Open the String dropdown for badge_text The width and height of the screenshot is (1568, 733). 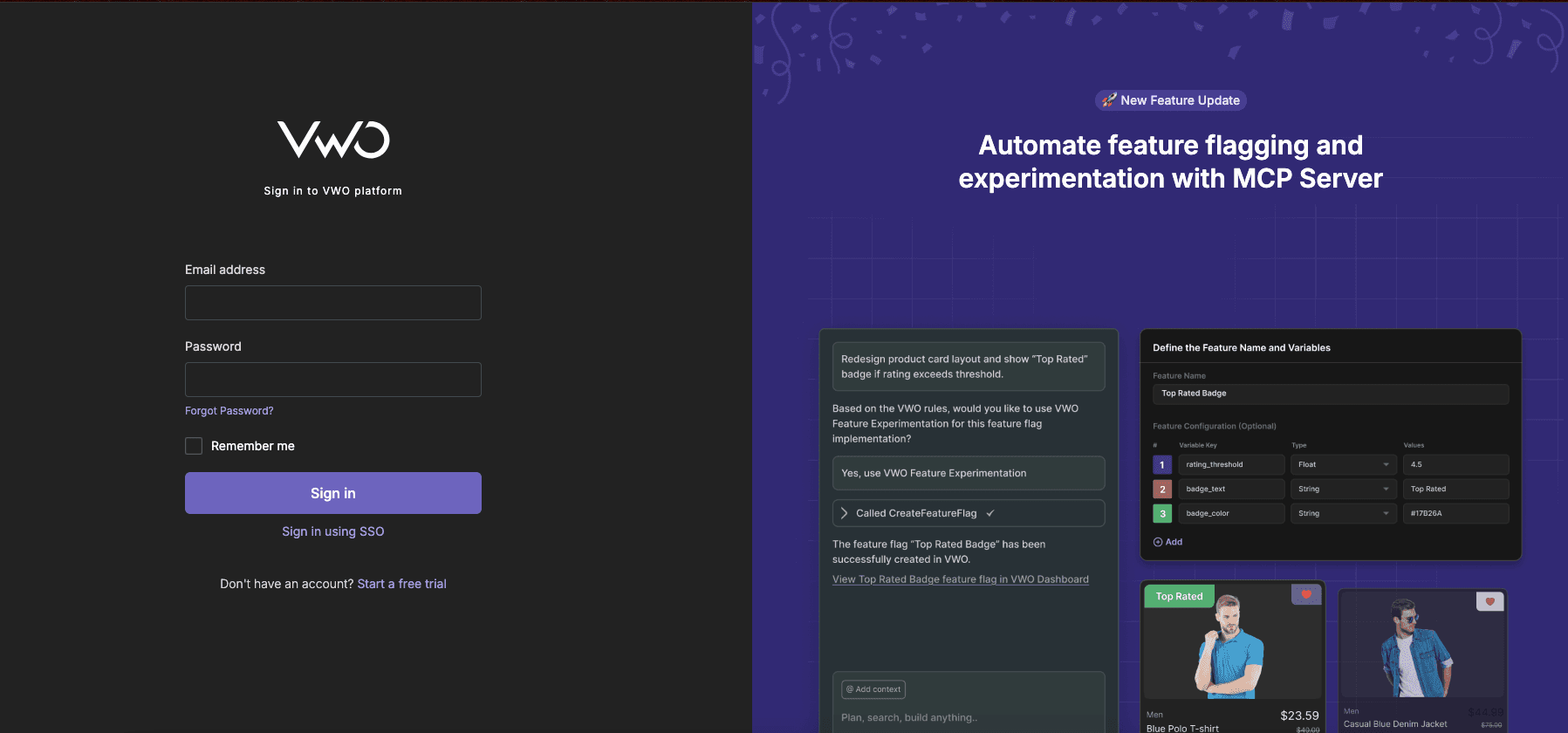coord(1344,489)
